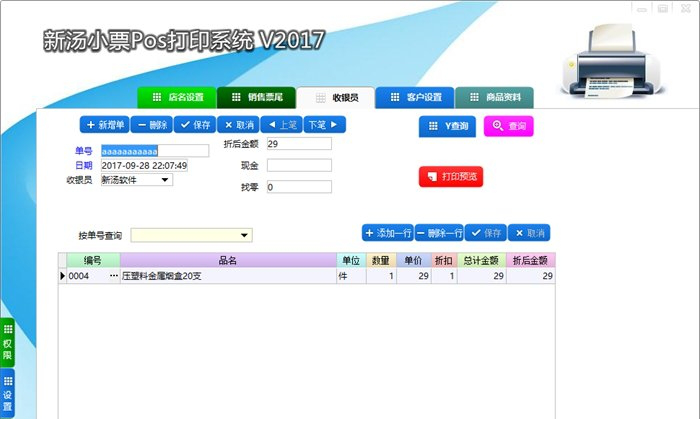
Task: Close the application window
Action: tap(685, 8)
